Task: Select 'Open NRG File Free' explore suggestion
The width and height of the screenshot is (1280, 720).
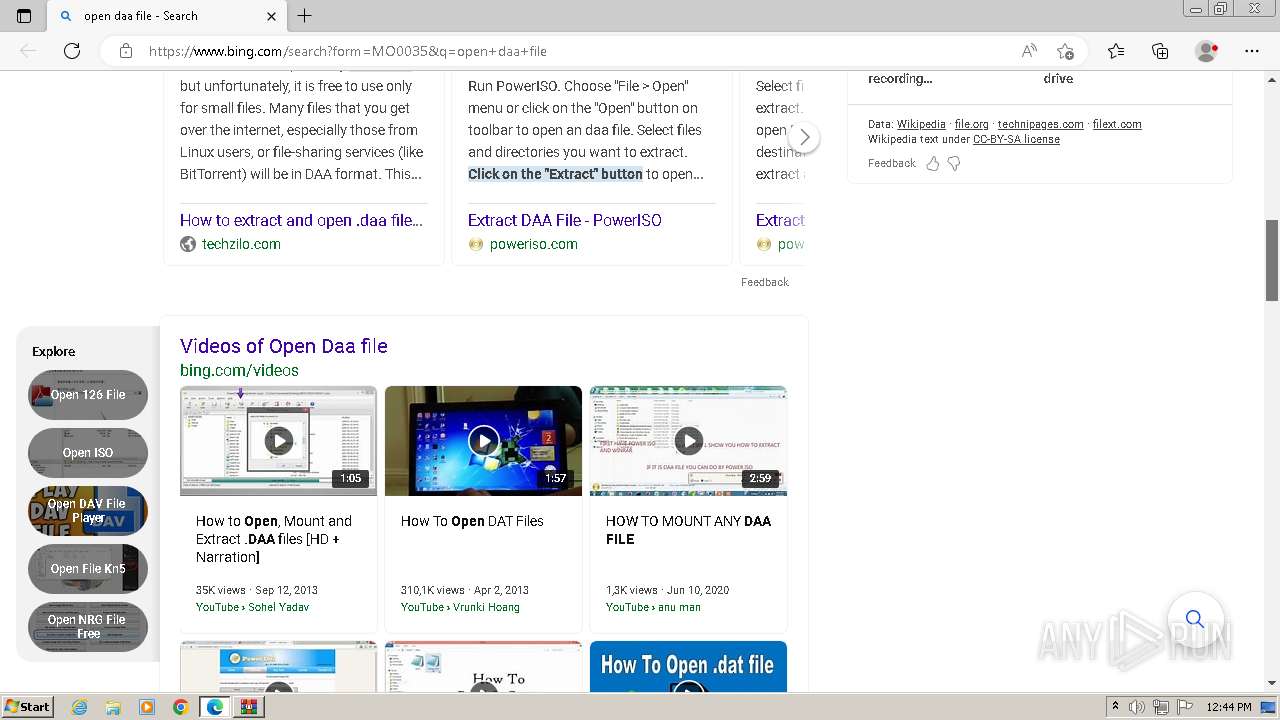Action: tap(88, 627)
